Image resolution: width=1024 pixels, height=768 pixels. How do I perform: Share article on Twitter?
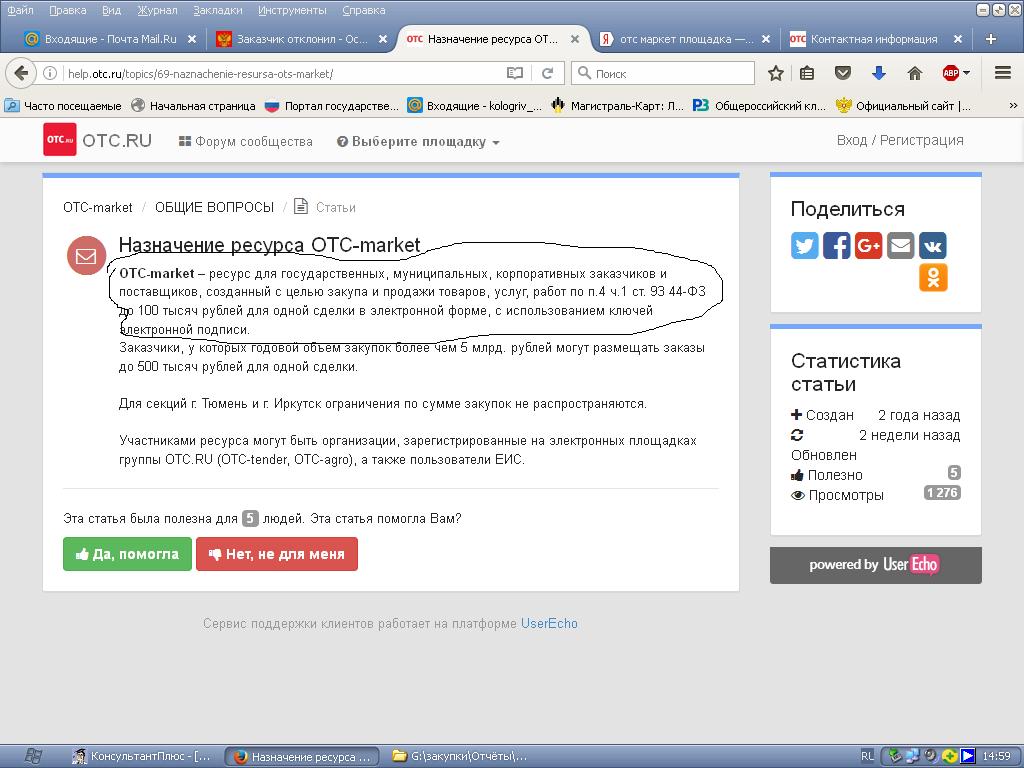click(x=805, y=245)
